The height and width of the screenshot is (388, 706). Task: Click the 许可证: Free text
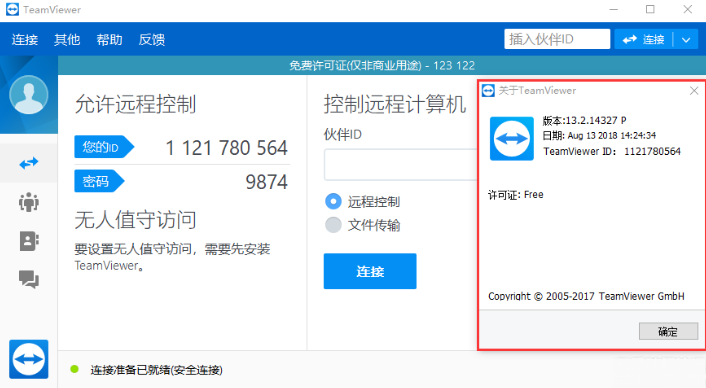516,195
